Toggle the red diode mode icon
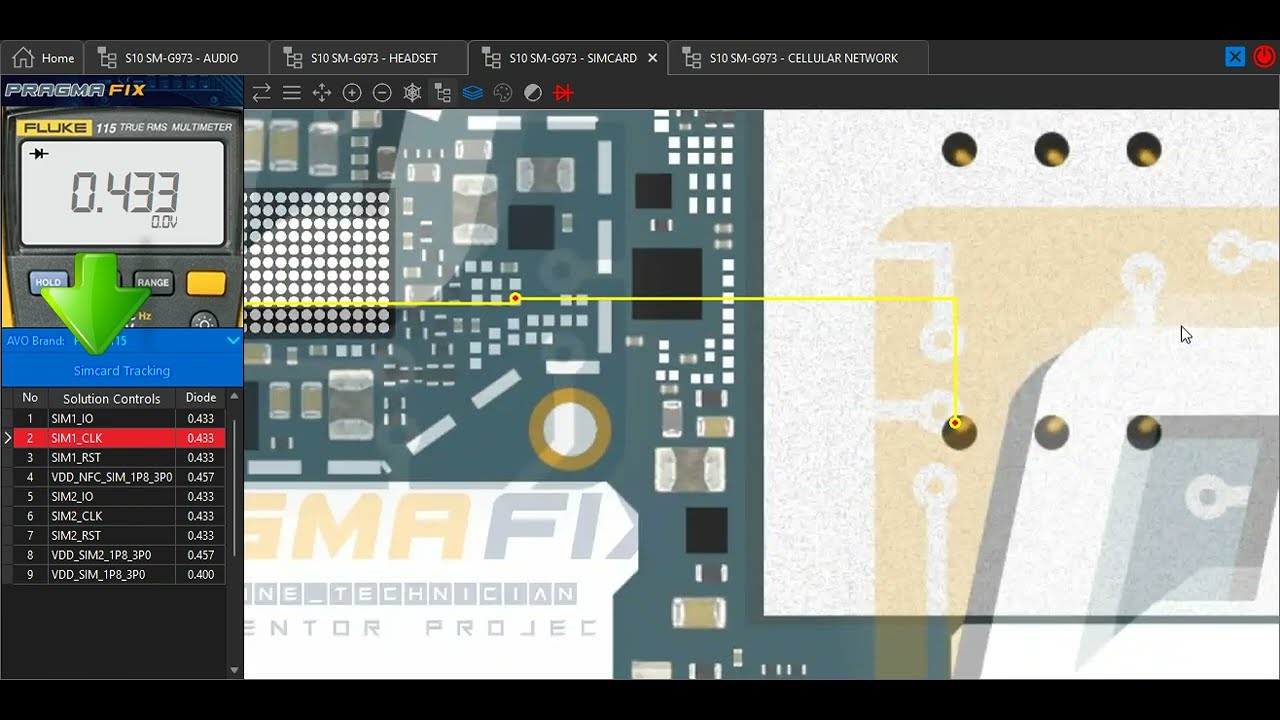This screenshot has height=720, width=1280. 564,93
